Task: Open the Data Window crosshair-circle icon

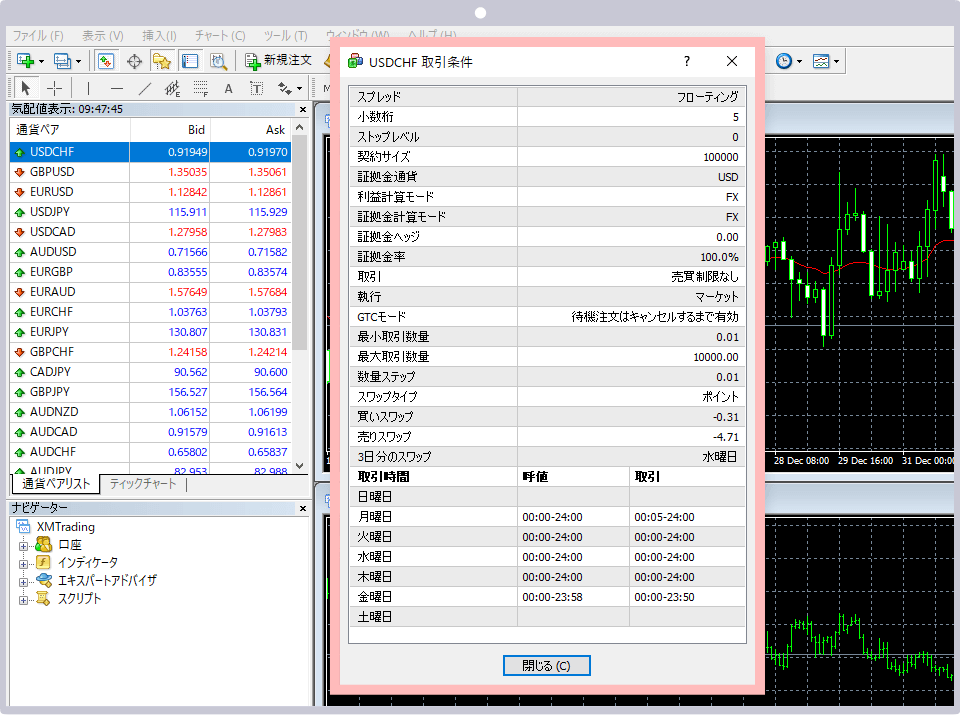Action: (x=134, y=61)
